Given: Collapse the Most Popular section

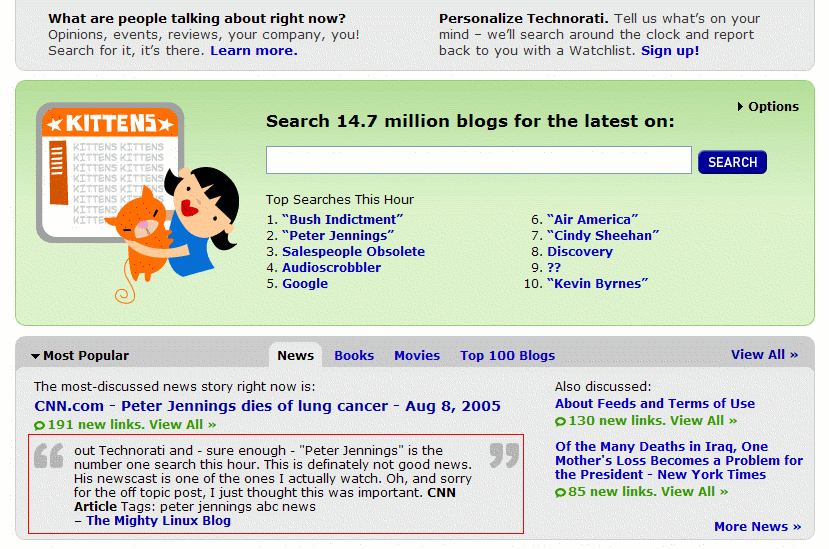Looking at the screenshot, I should click(x=35, y=356).
